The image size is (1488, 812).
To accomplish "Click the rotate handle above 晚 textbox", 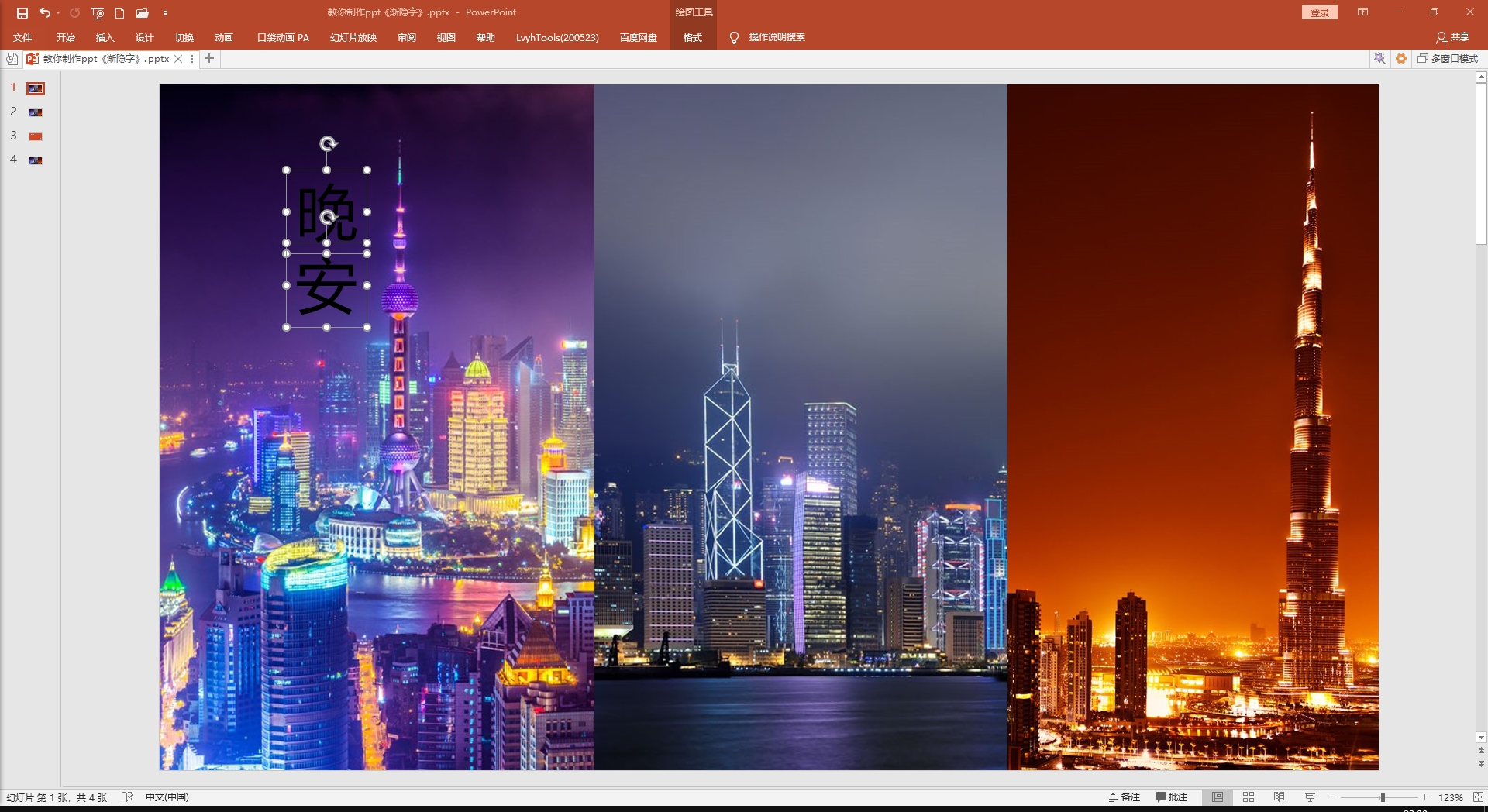I will (x=328, y=143).
